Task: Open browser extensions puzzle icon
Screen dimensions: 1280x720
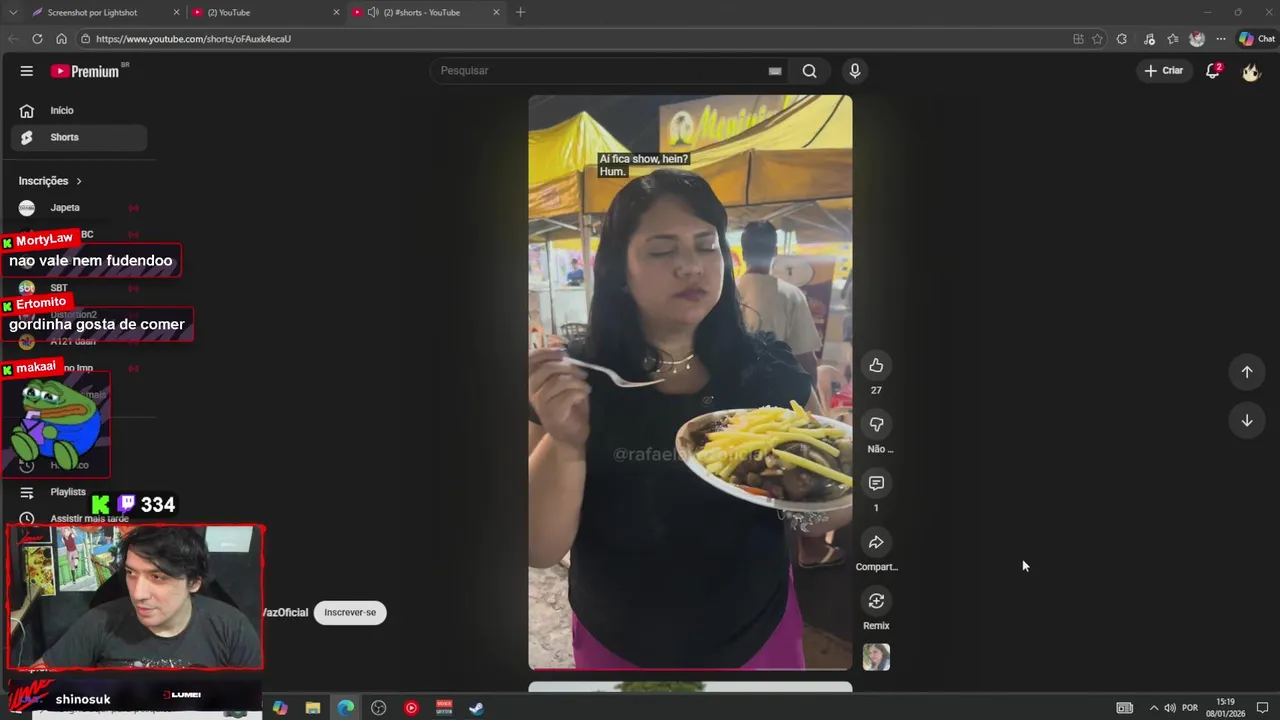Action: coord(1122,39)
